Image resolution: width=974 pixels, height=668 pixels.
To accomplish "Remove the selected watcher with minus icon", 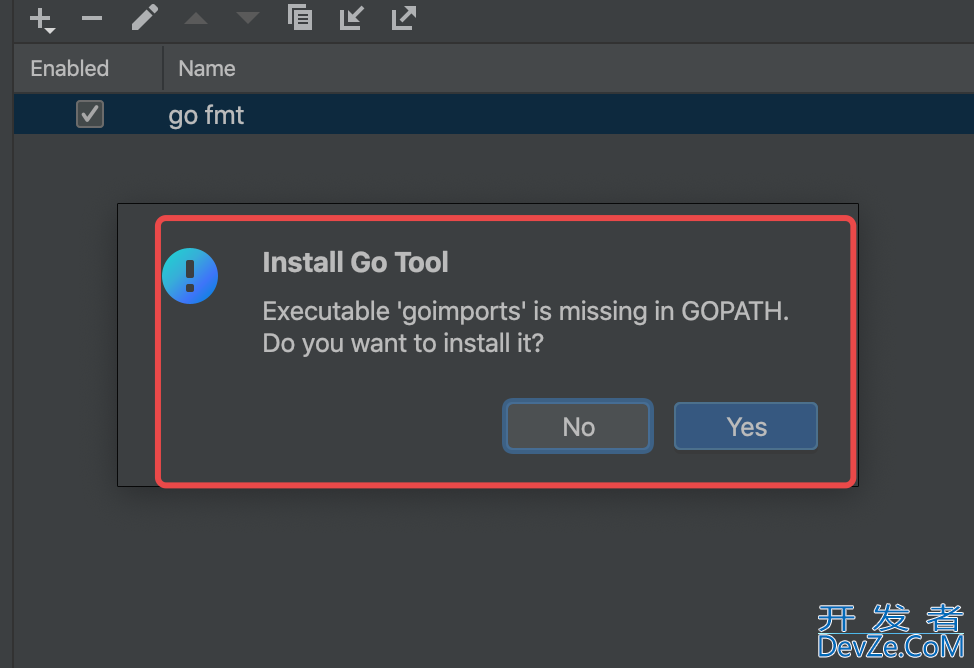I will coord(92,19).
